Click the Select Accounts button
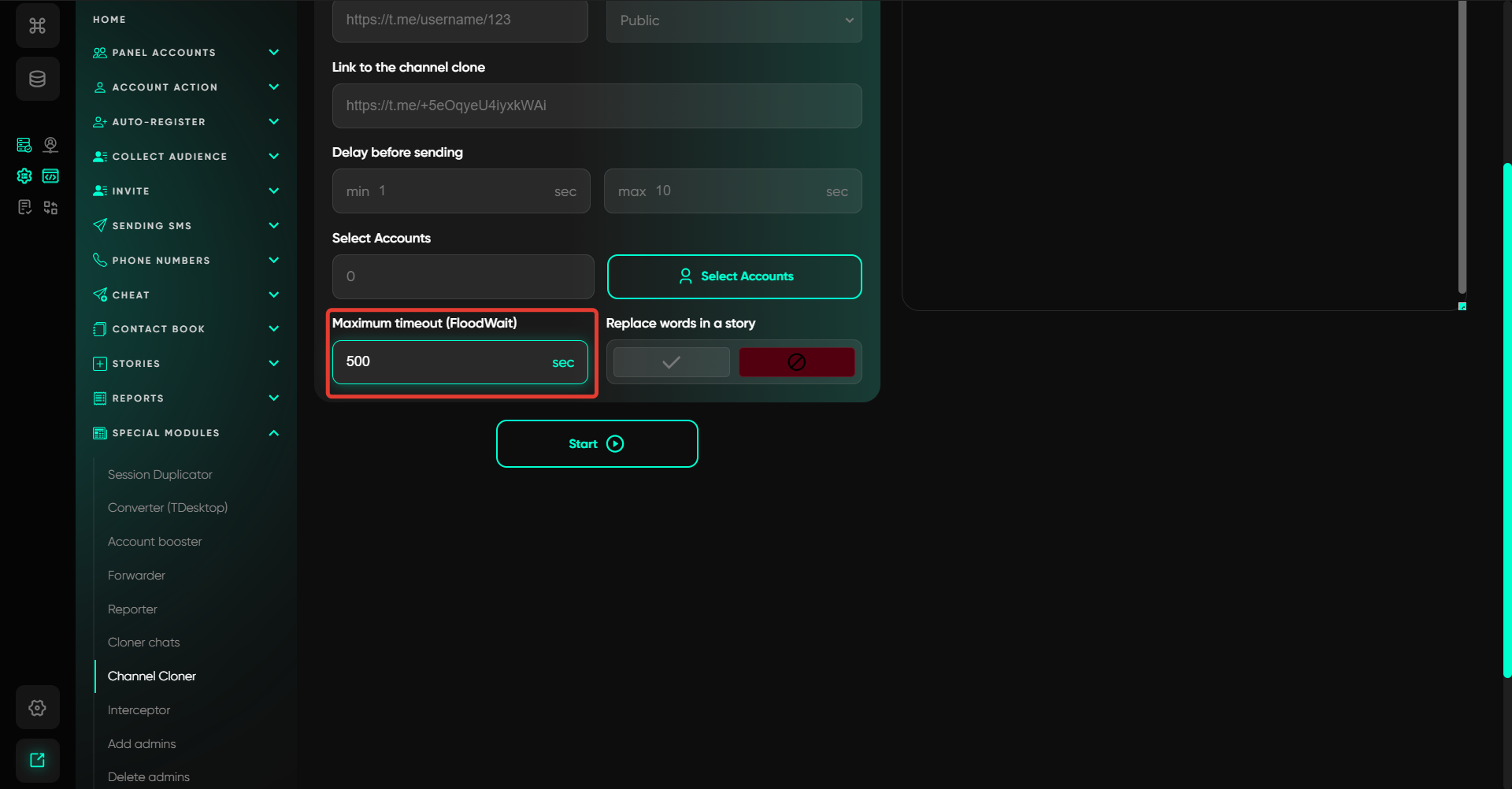Viewport: 1512px width, 789px height. pyautogui.click(x=734, y=276)
